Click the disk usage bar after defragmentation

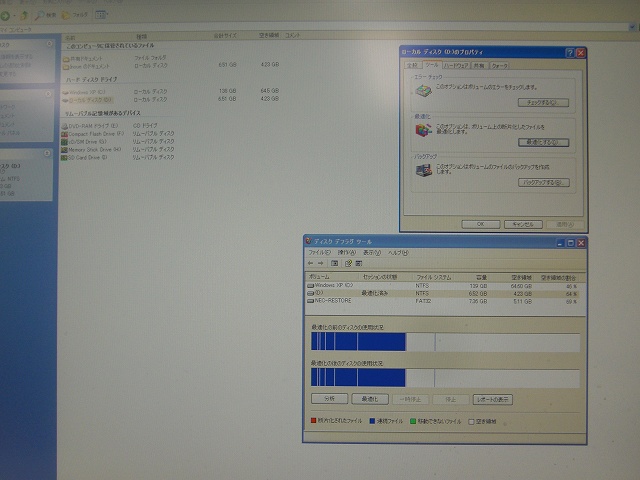445,378
